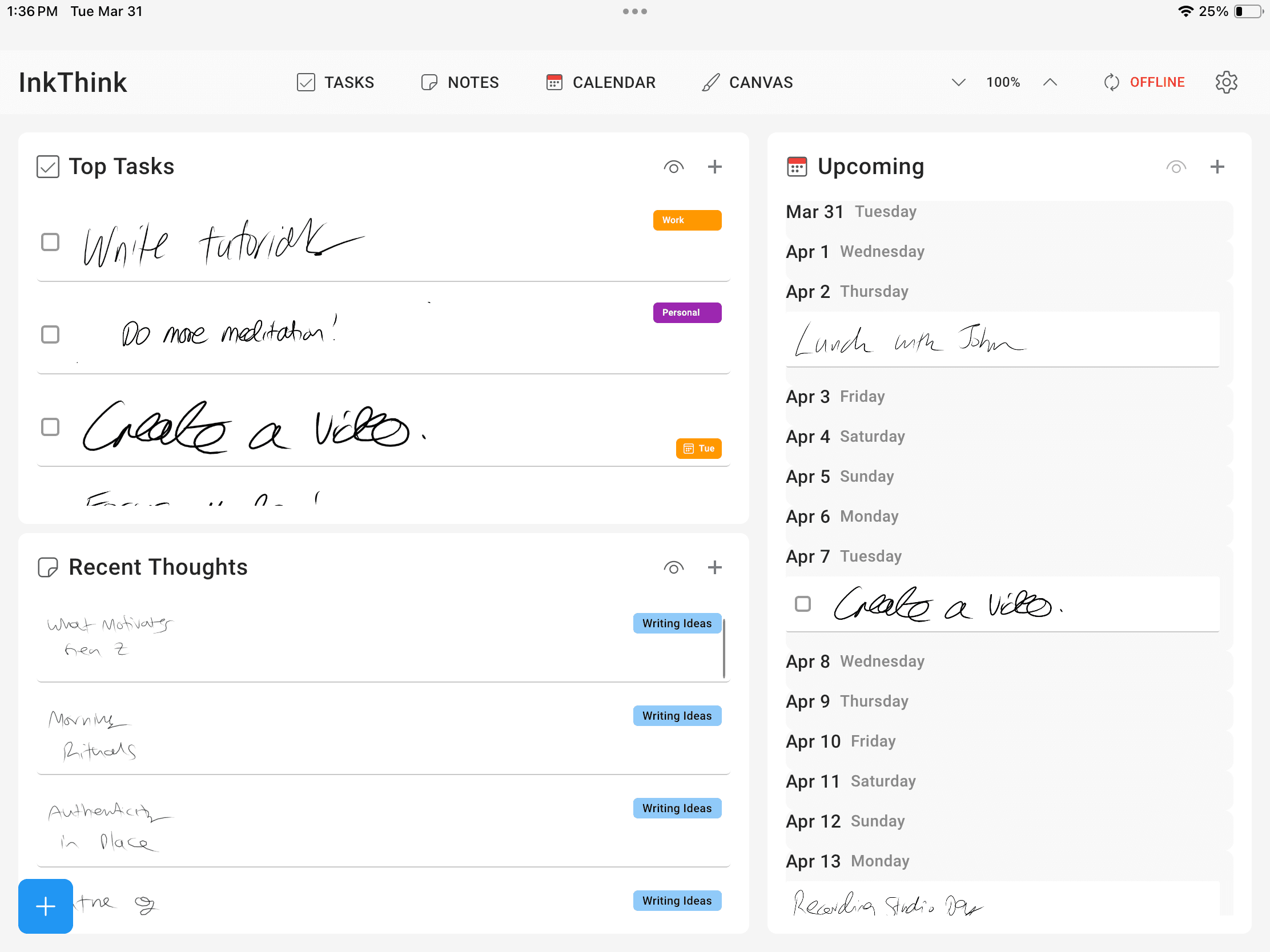Check the Do more meditation task
Screen dimensions: 1270x952
tap(50, 334)
